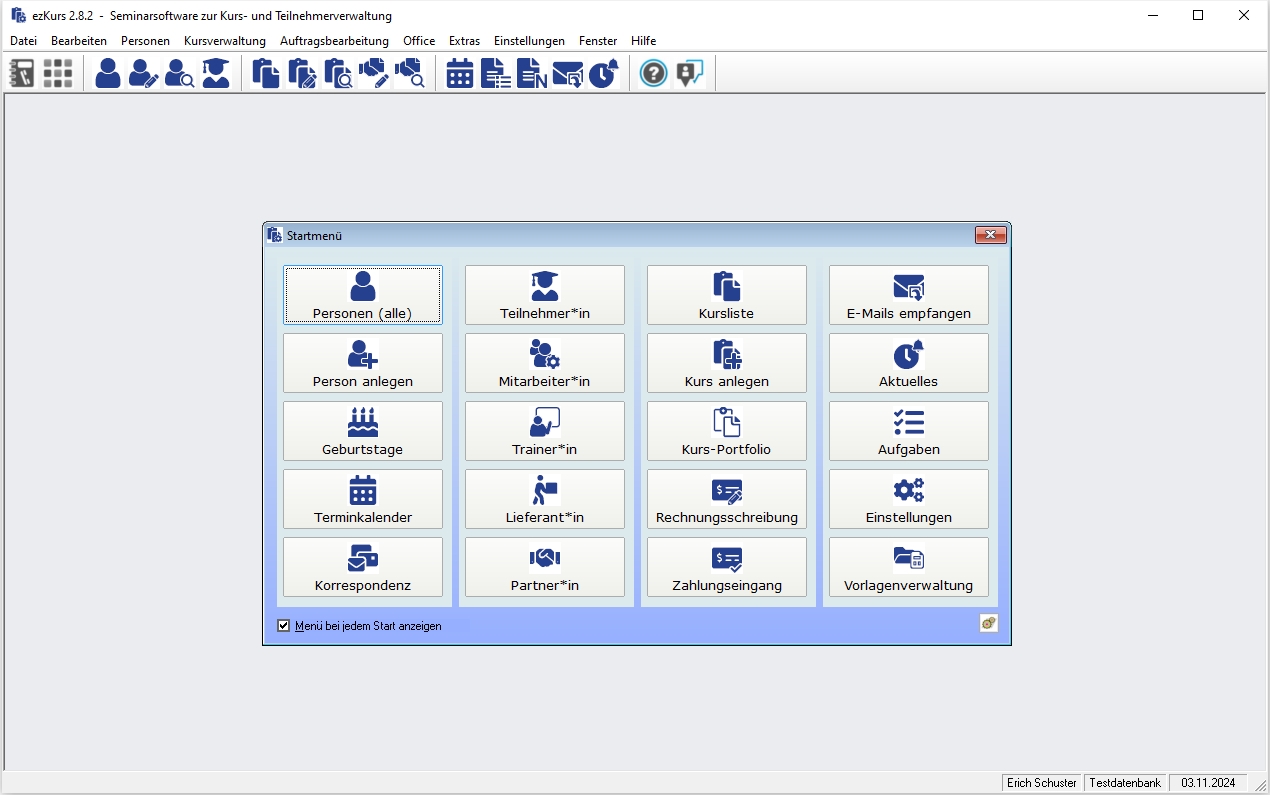Open the Terminkalender button
The image size is (1270, 795).
pos(363,499)
